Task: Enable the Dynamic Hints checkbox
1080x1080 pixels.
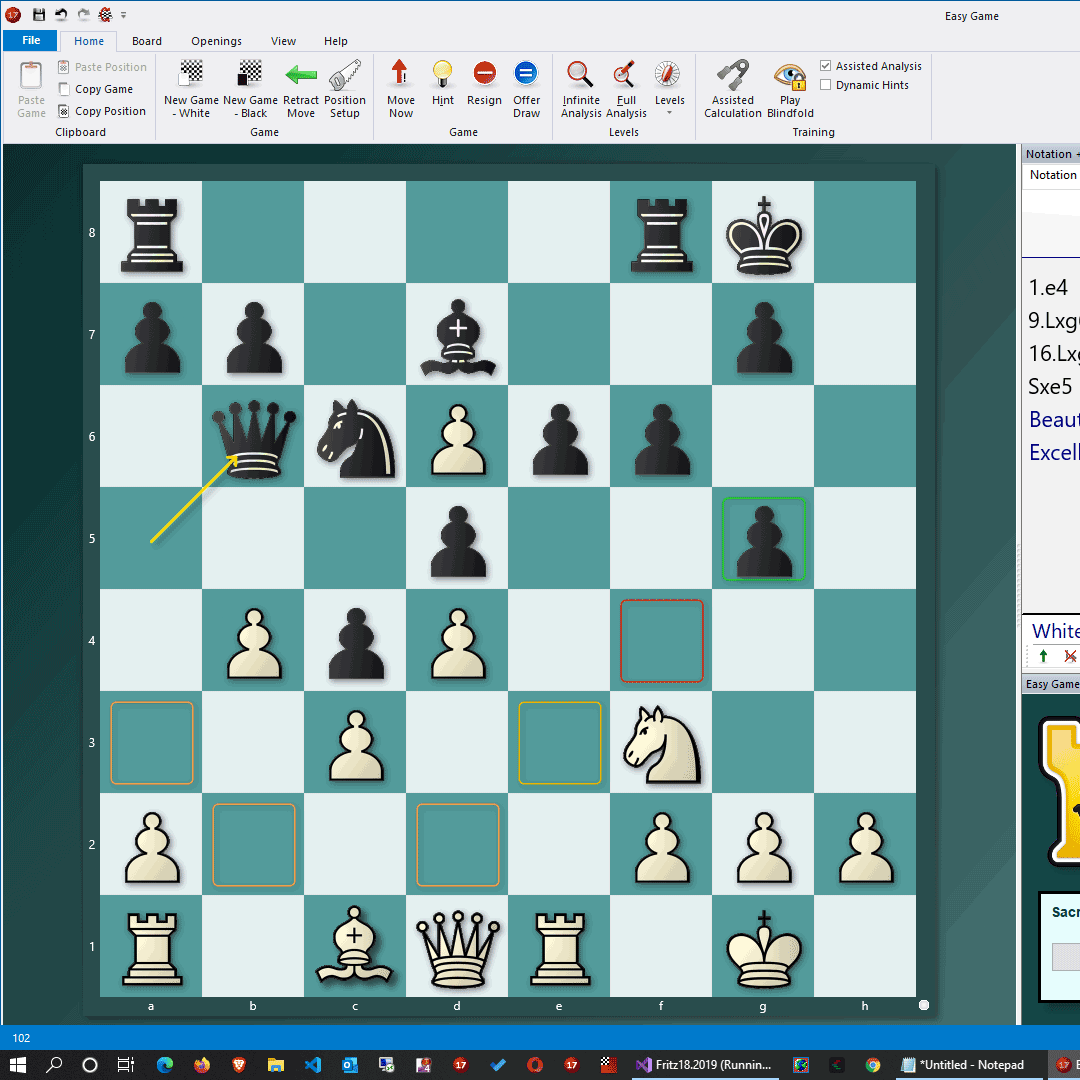Action: [x=826, y=85]
